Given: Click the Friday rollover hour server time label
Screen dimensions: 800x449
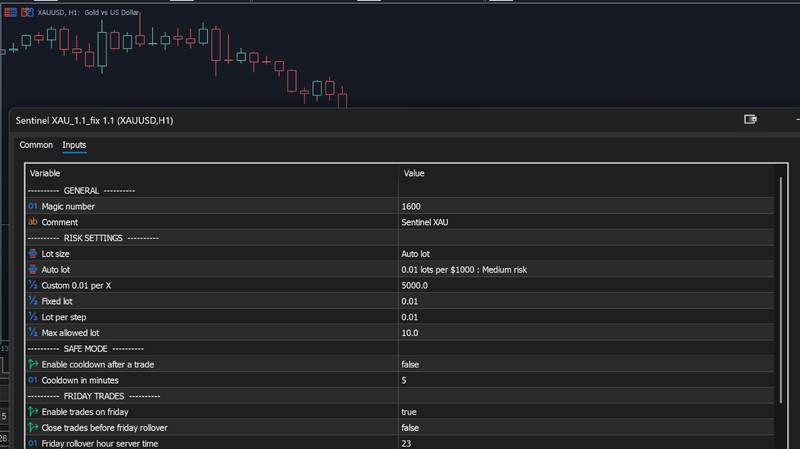Looking at the screenshot, I should click(99, 443).
